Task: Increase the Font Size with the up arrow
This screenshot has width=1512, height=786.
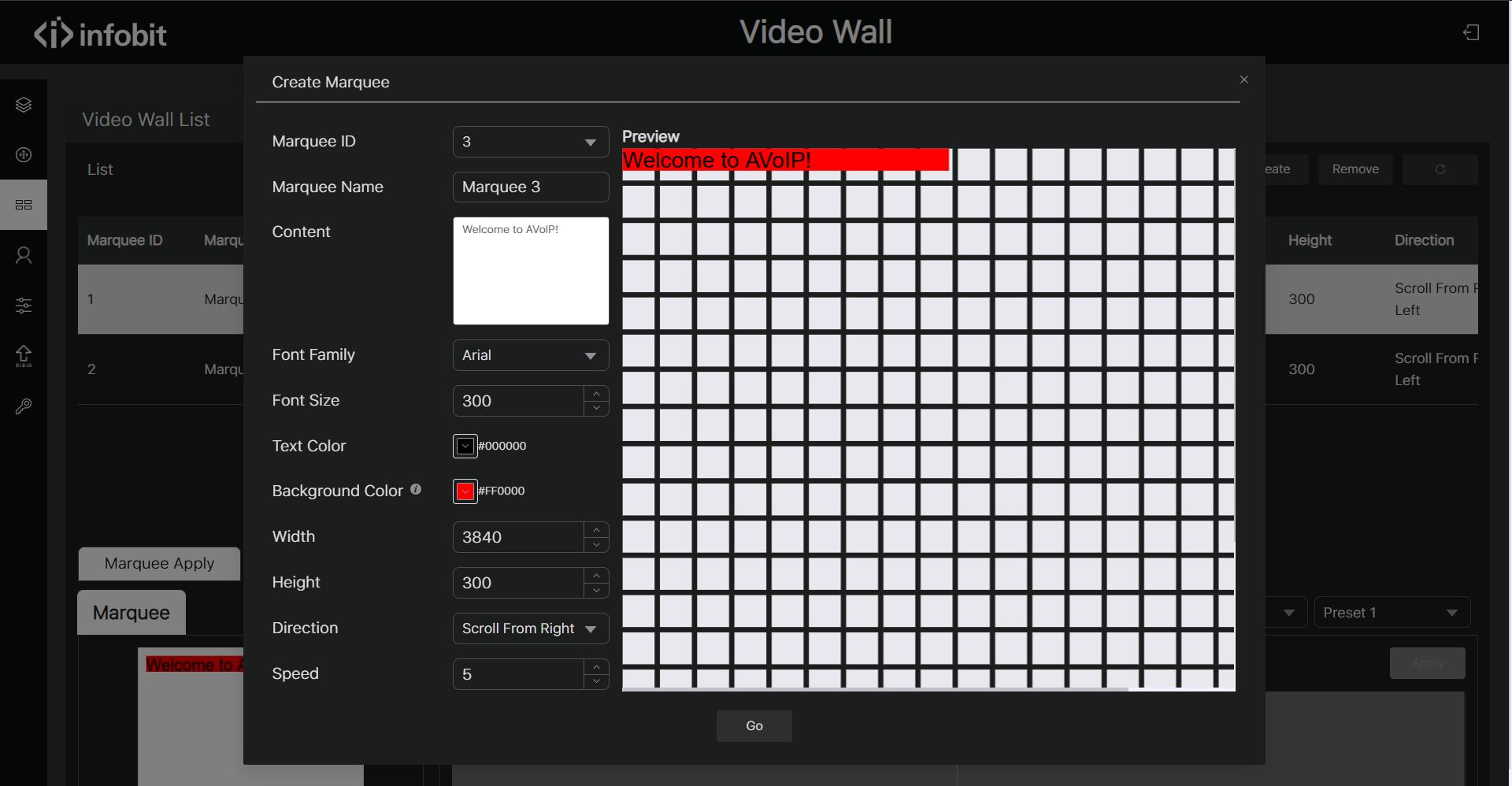Action: click(597, 393)
